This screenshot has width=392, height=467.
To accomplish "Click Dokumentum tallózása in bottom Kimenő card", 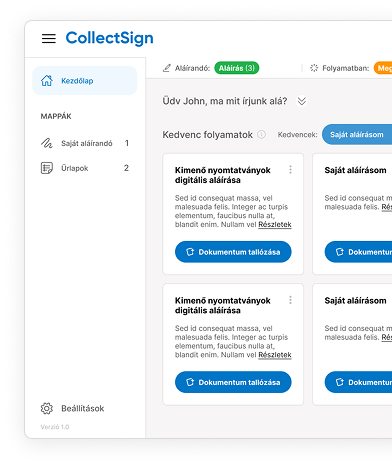I will pyautogui.click(x=233, y=382).
